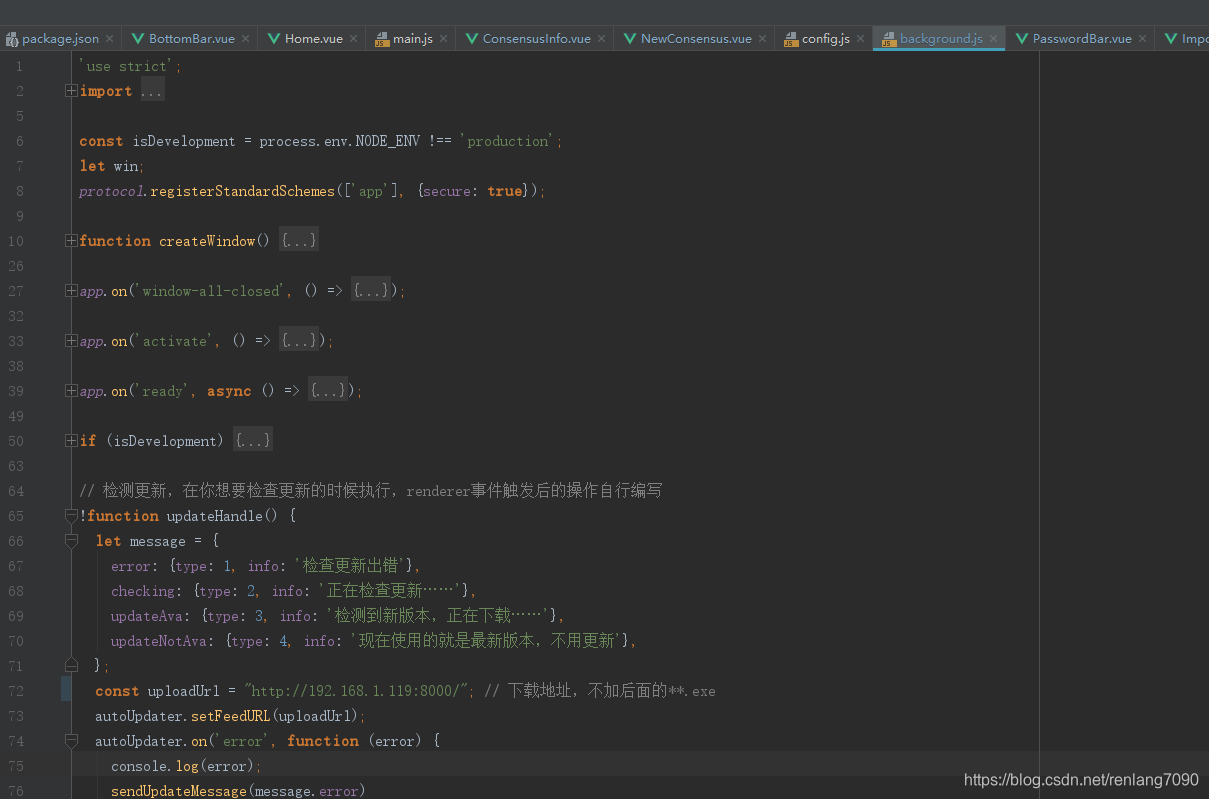
Task: Click registerStandardSchemes method call
Action: point(242,191)
